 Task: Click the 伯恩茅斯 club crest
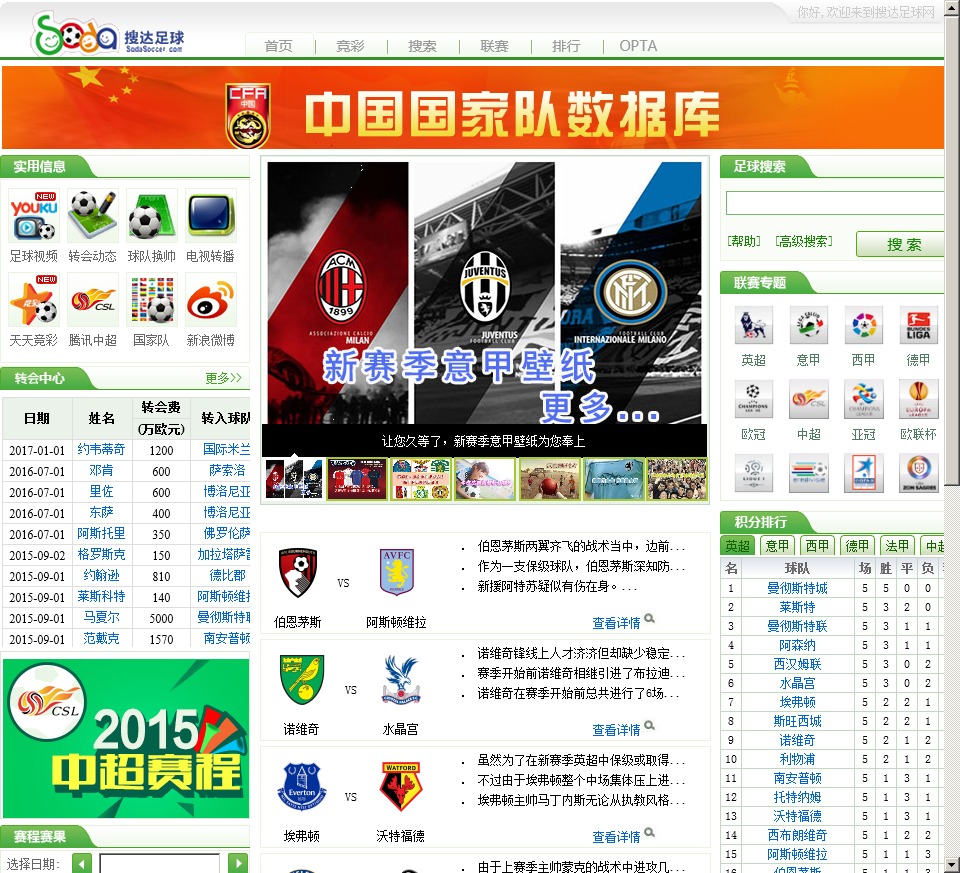298,572
